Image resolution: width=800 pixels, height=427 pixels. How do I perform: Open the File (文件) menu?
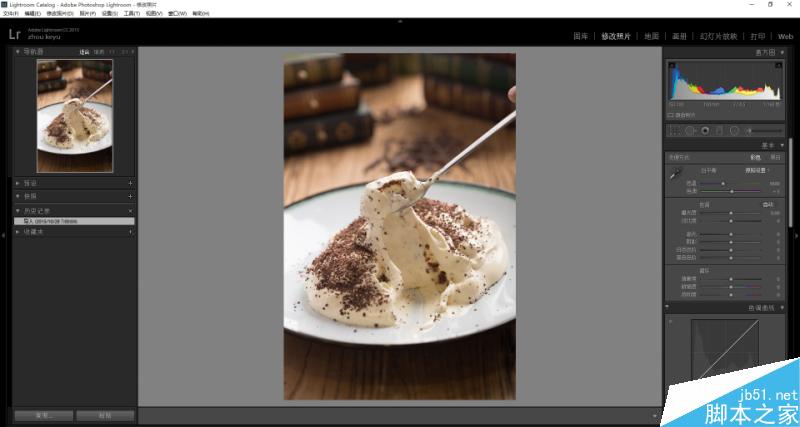[11, 14]
